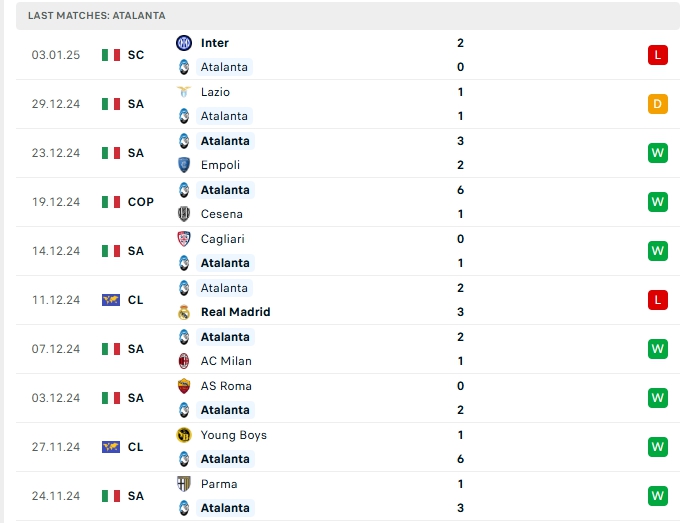Click the AS Roma crest icon

click(184, 386)
